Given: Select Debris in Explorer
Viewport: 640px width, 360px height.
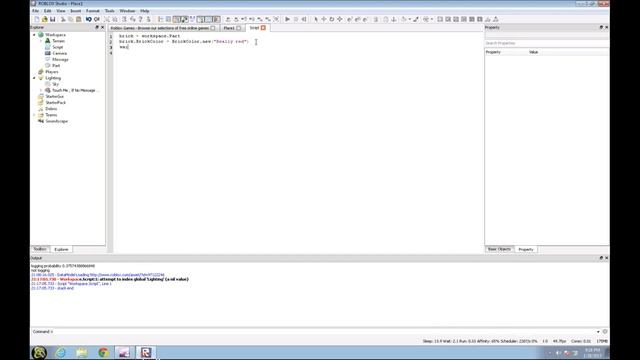Looking at the screenshot, I should (51, 109).
